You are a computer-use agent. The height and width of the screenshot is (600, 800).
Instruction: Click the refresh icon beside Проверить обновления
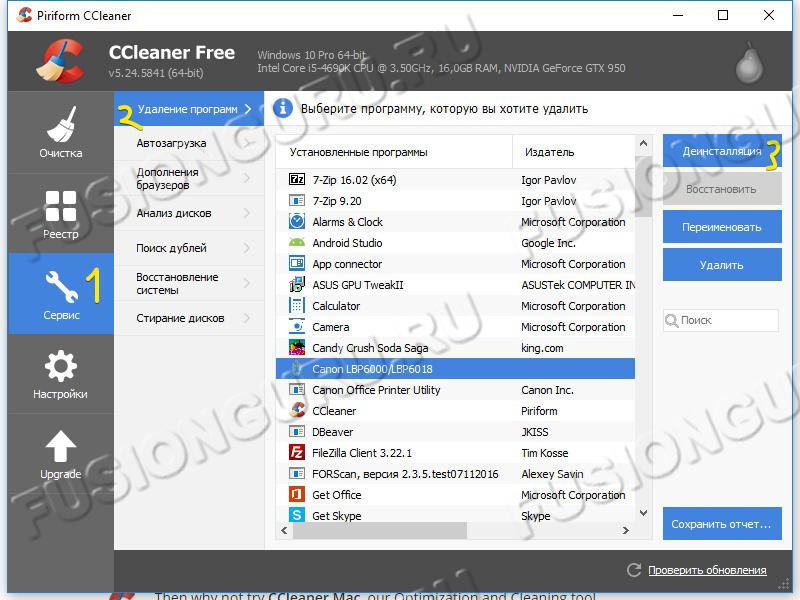(x=634, y=570)
